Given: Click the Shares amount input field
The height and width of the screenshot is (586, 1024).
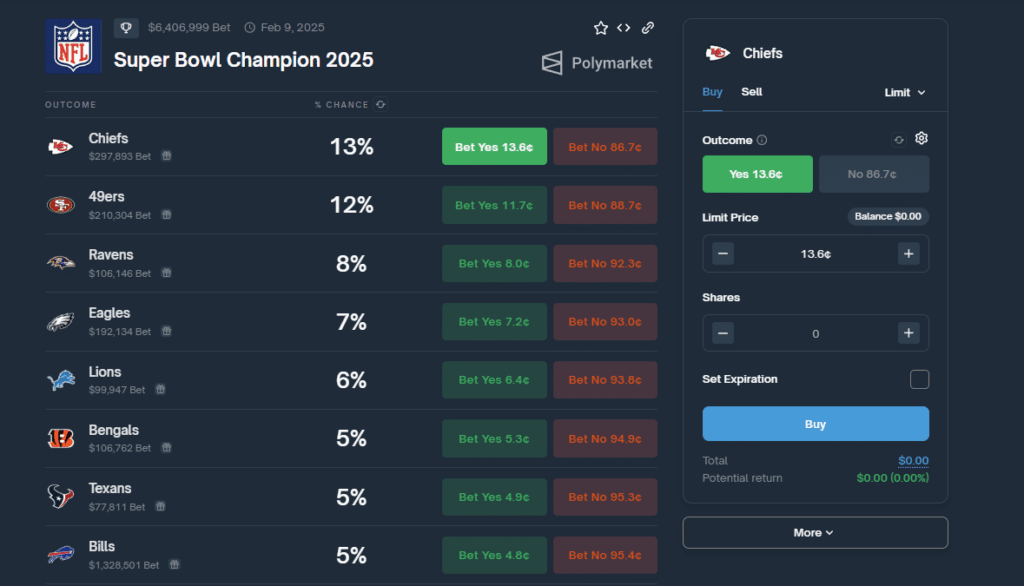Looking at the screenshot, I should coord(815,333).
